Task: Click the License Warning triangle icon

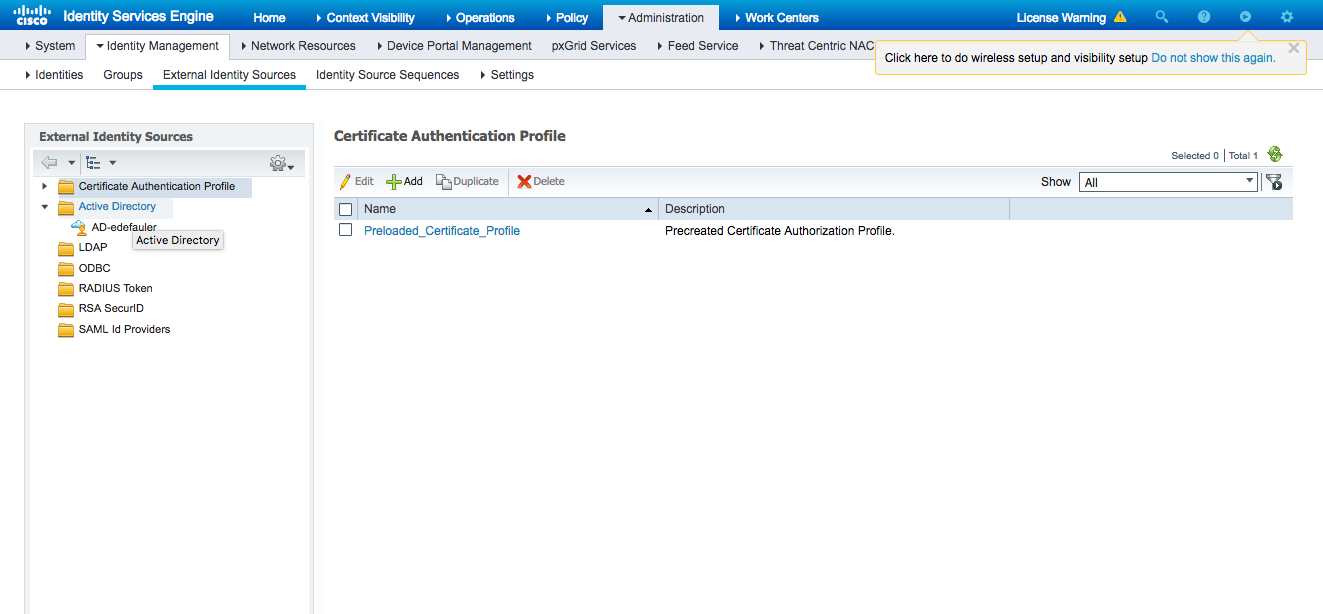Action: 1120,17
